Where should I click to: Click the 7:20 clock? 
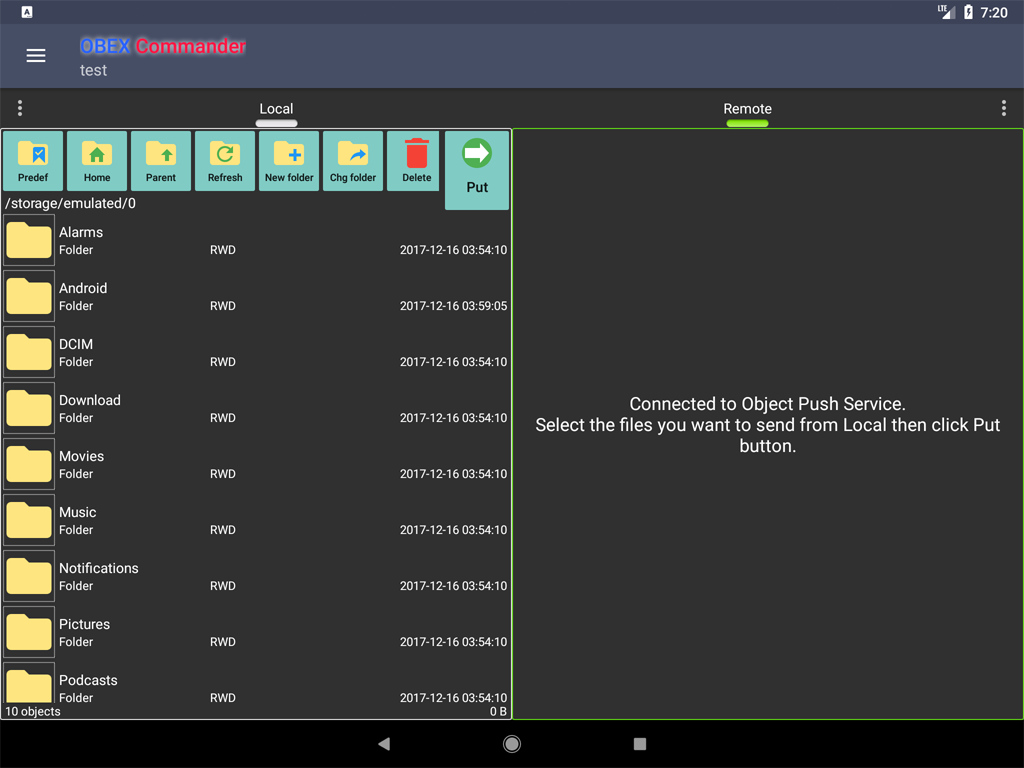tap(994, 12)
